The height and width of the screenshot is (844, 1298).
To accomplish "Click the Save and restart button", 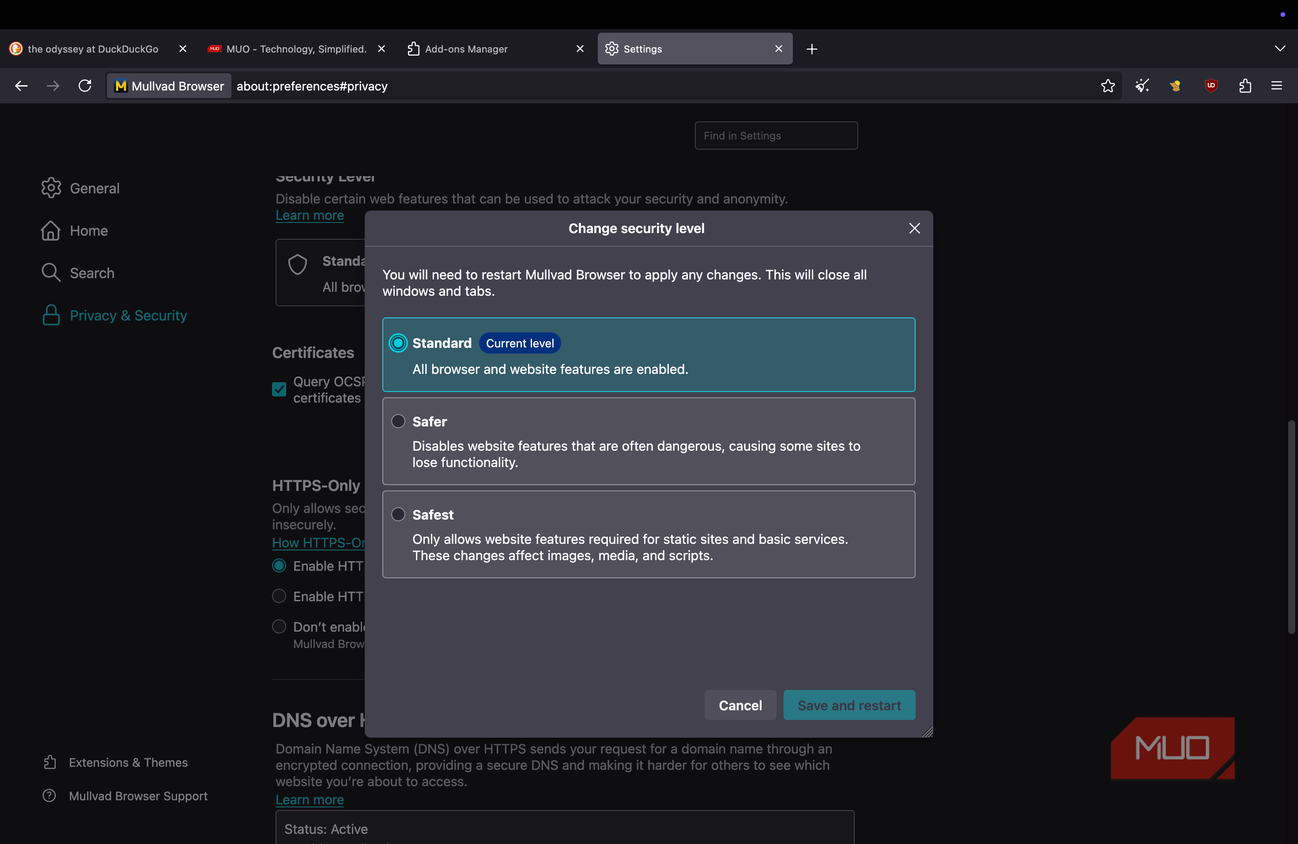I will [849, 706].
